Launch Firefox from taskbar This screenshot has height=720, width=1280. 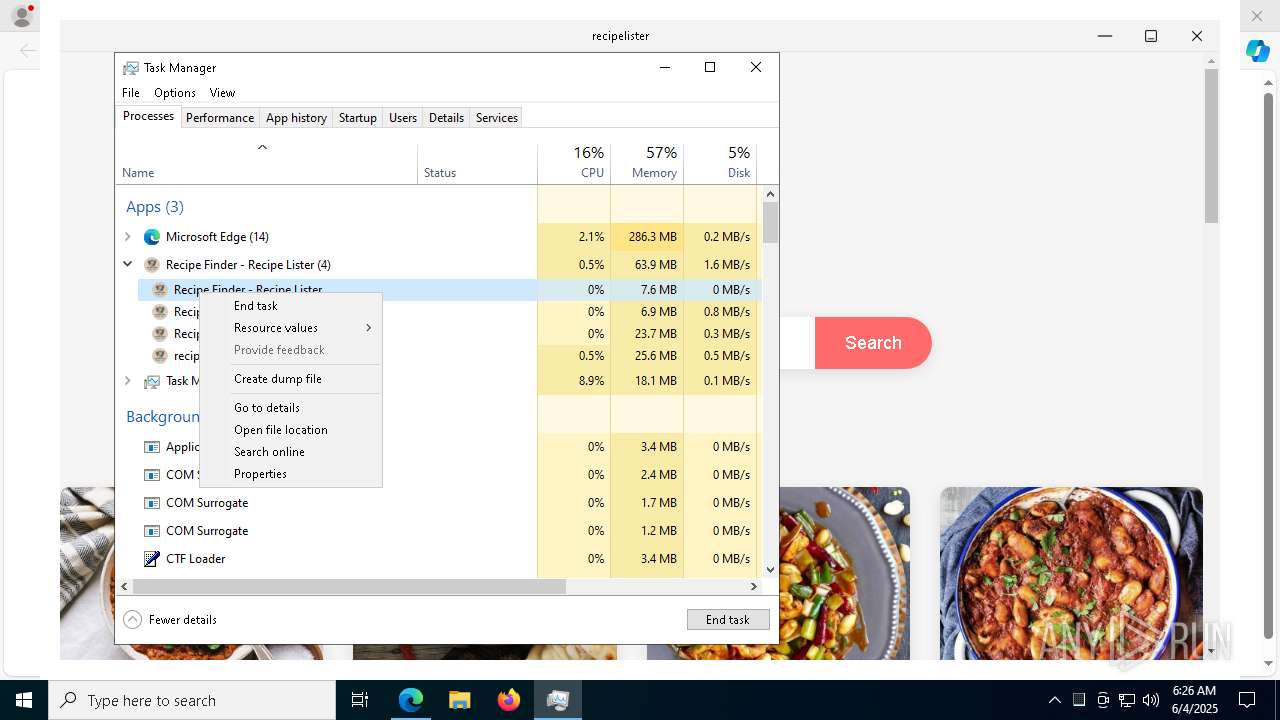click(509, 700)
